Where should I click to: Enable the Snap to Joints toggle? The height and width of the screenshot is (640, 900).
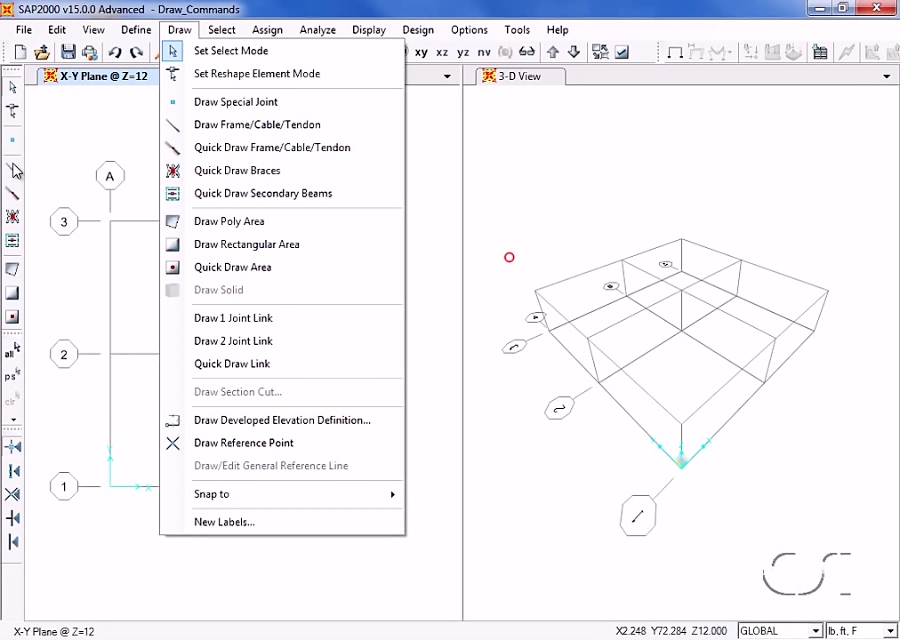[13, 447]
